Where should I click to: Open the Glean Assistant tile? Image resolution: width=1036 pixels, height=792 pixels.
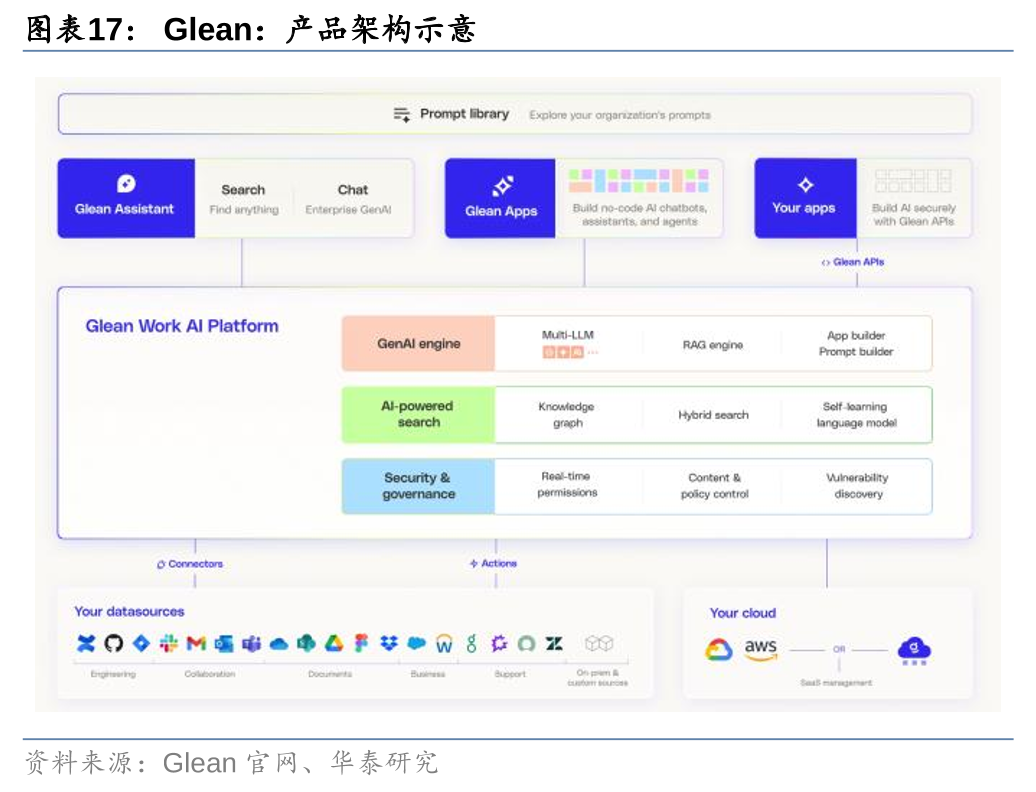125,198
